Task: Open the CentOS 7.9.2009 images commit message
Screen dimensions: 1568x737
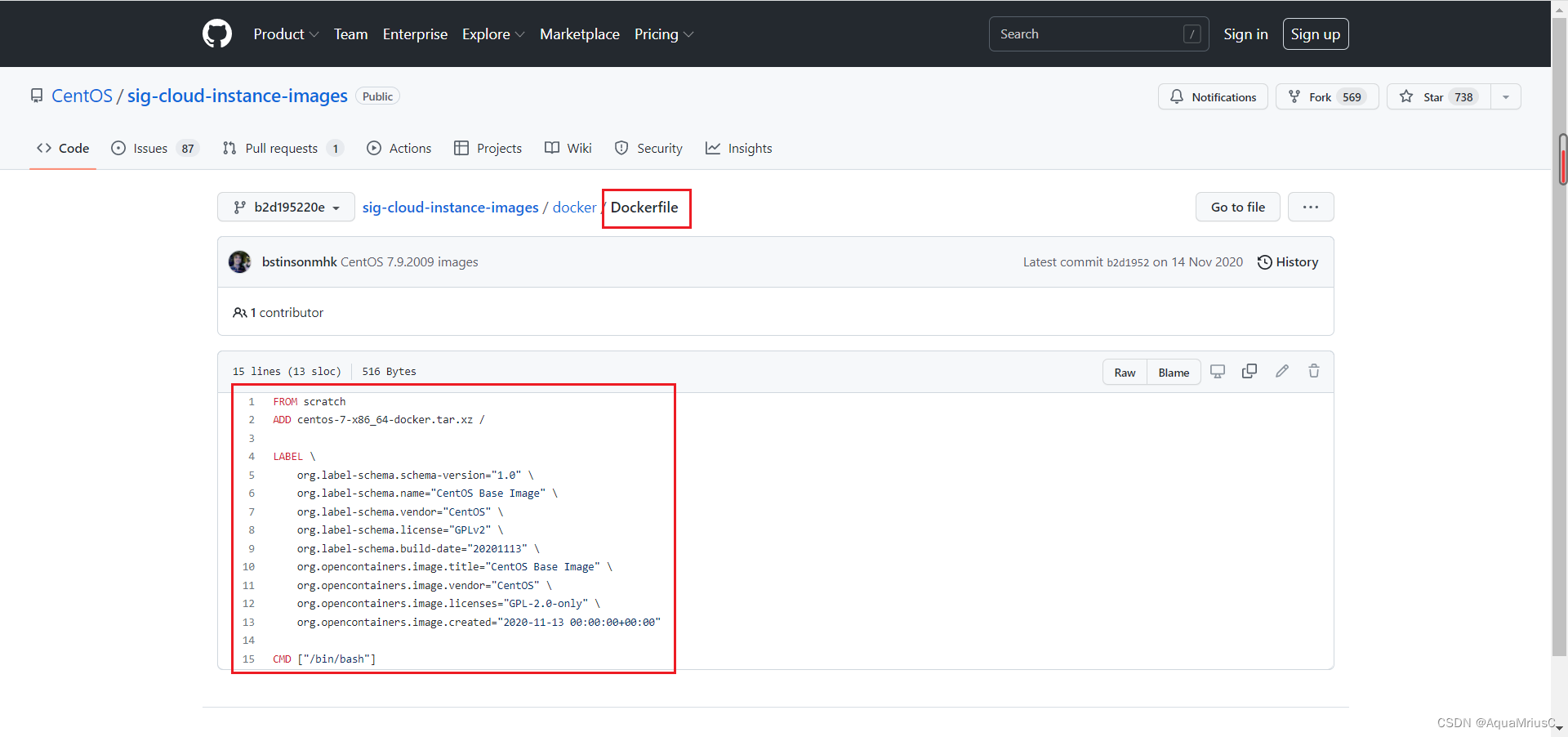Action: tap(409, 261)
